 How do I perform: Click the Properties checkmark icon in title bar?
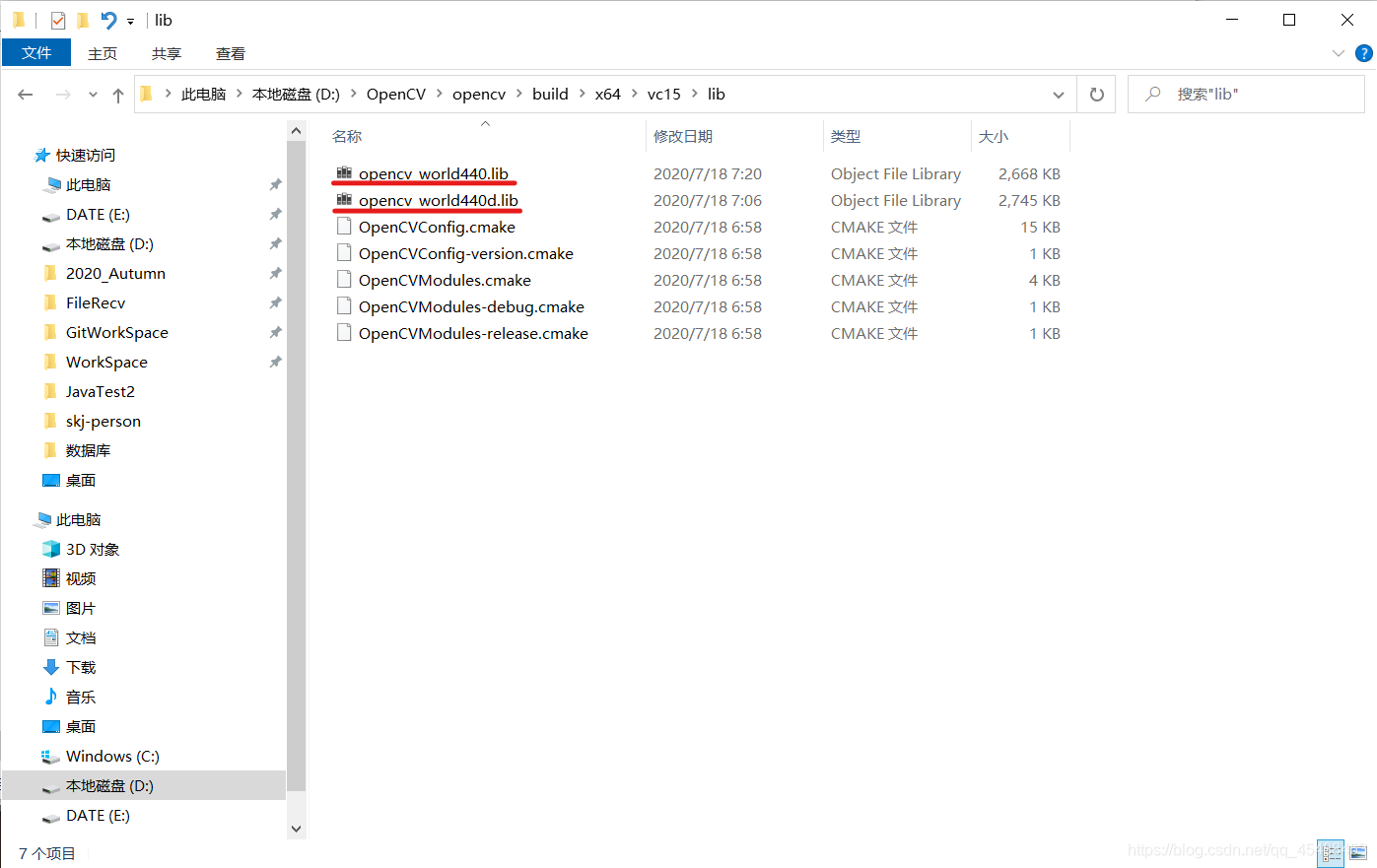tap(58, 20)
